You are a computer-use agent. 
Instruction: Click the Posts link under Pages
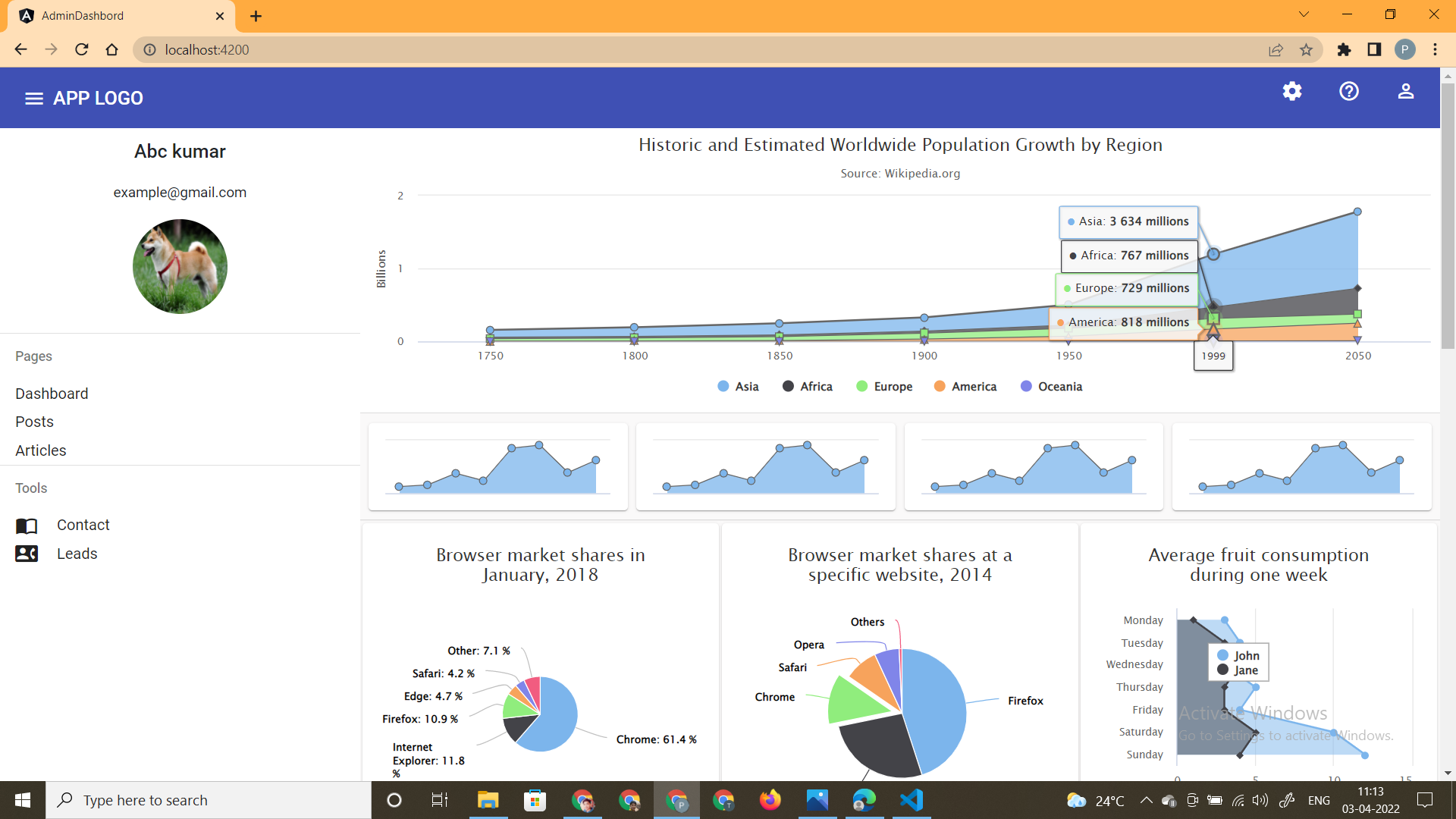point(34,422)
